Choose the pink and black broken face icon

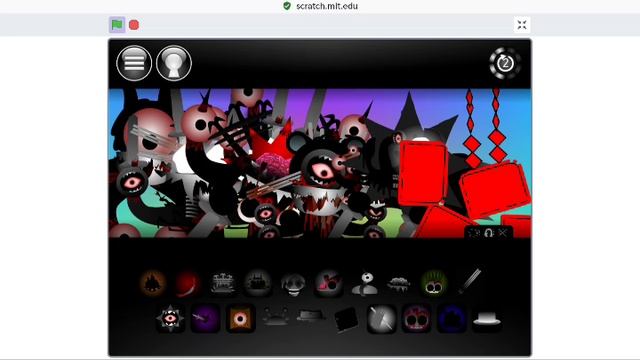coord(328,283)
